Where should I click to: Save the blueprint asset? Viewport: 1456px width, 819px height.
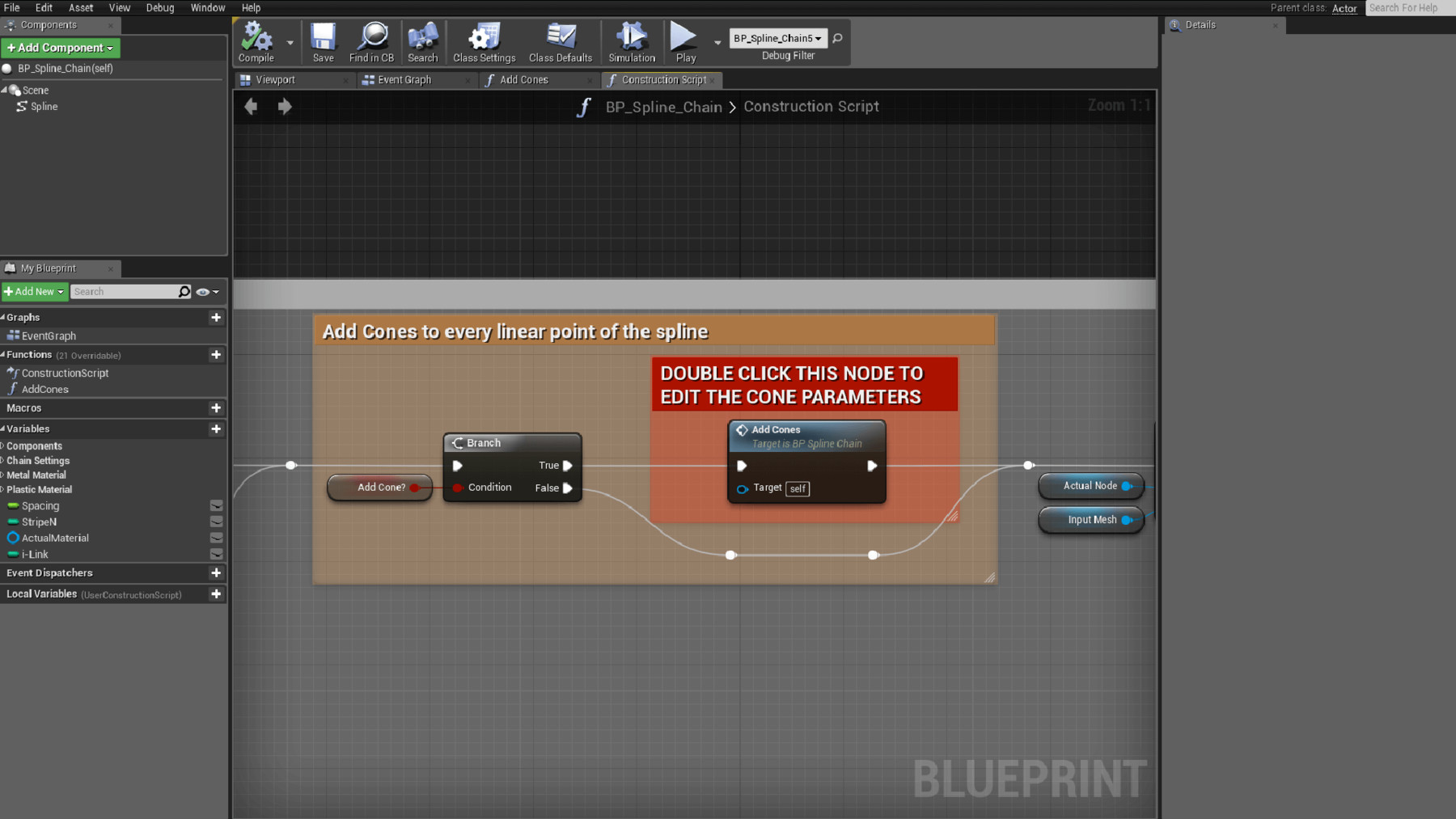(x=323, y=40)
